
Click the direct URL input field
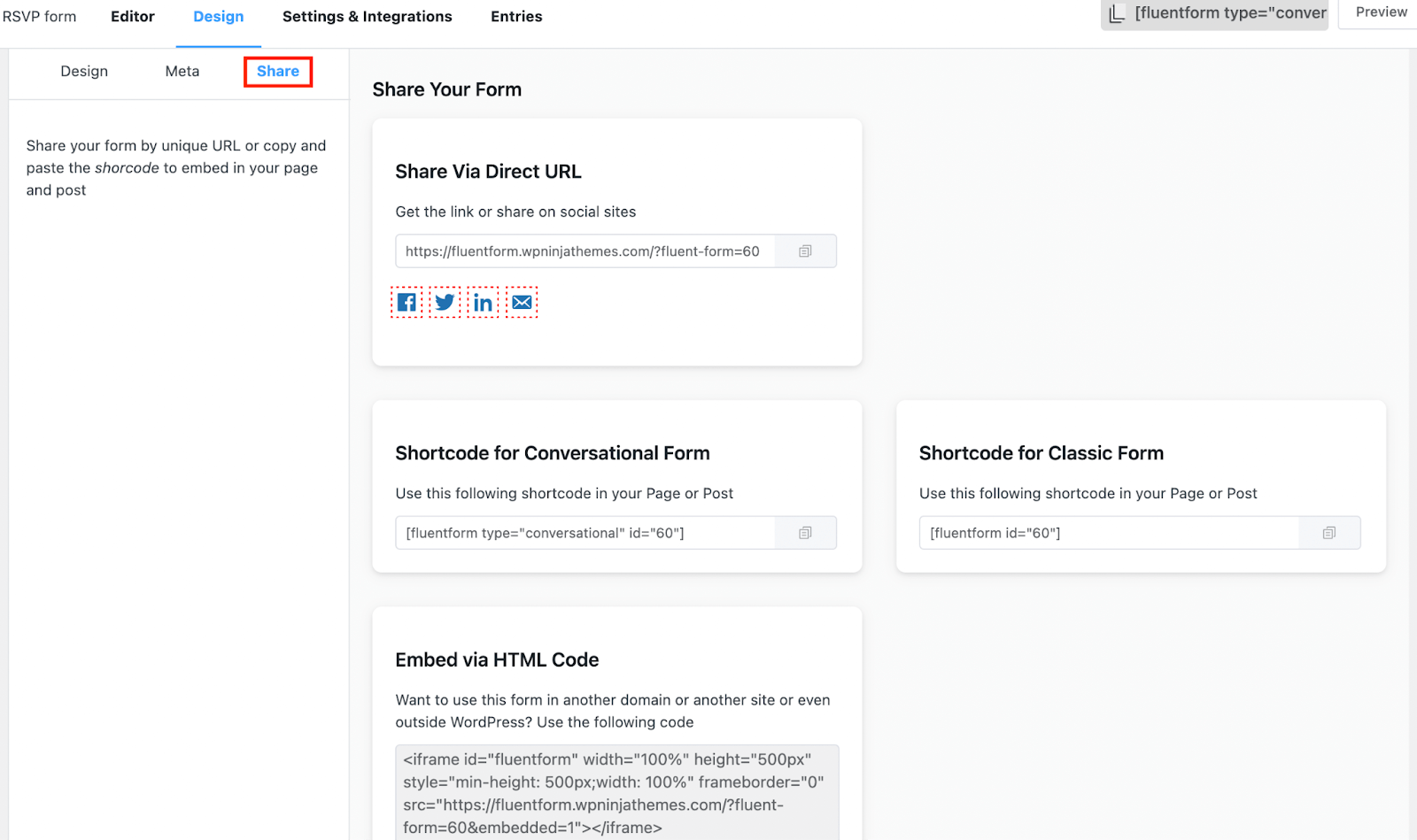pos(585,251)
